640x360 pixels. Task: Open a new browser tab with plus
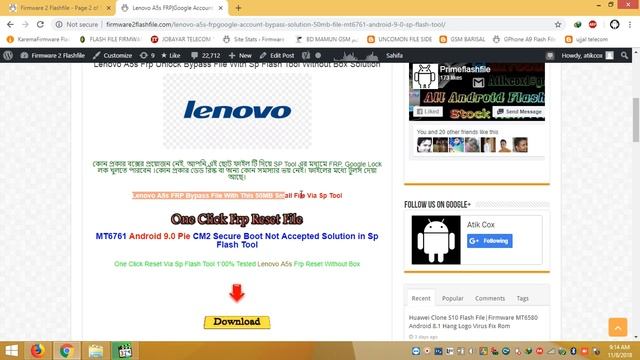(238, 8)
